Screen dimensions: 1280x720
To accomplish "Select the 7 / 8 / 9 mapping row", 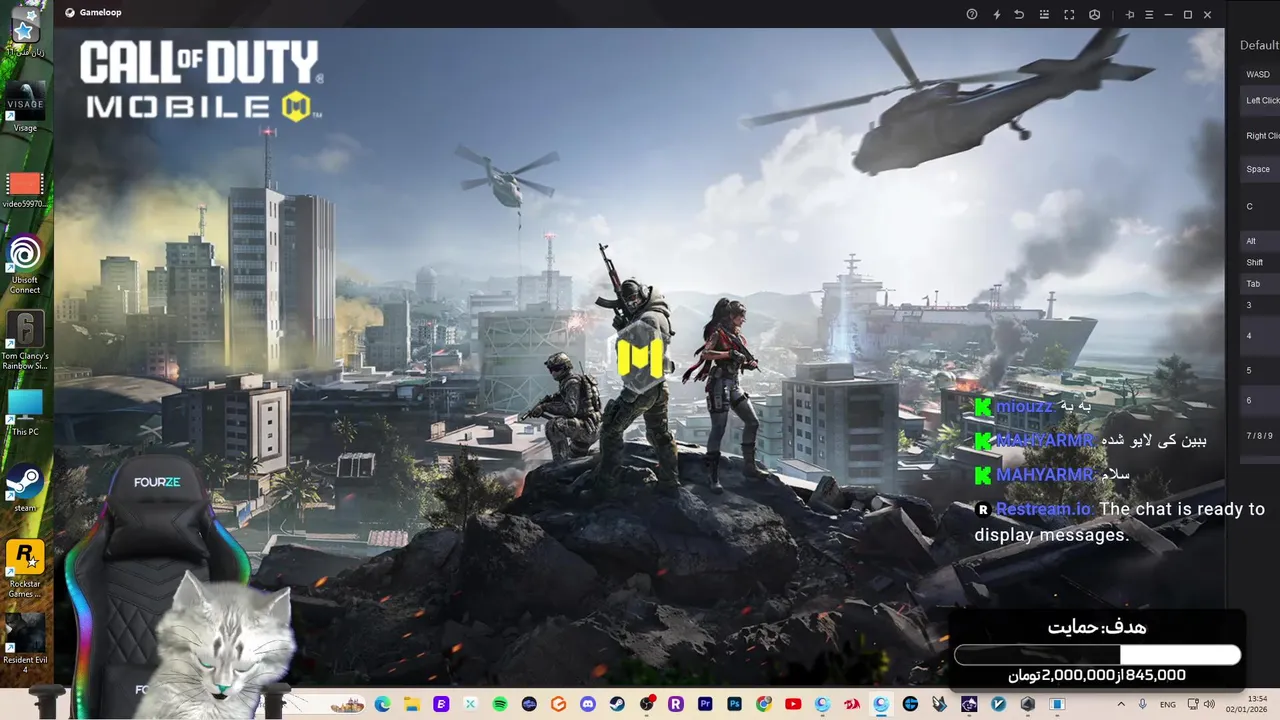I will [1259, 436].
